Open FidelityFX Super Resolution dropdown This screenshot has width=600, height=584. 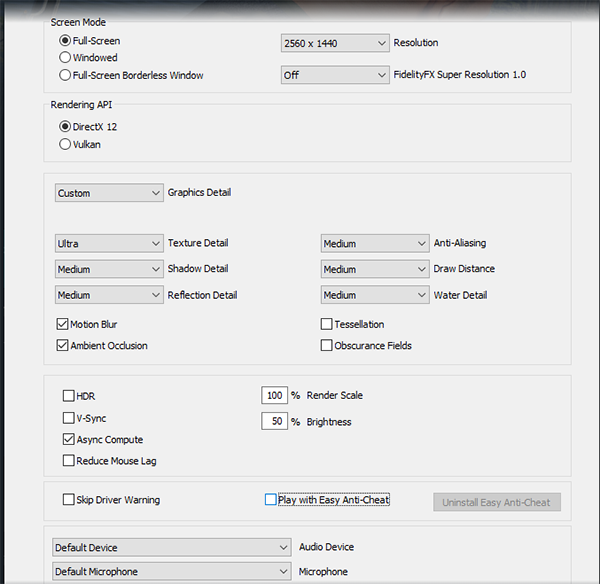point(335,75)
